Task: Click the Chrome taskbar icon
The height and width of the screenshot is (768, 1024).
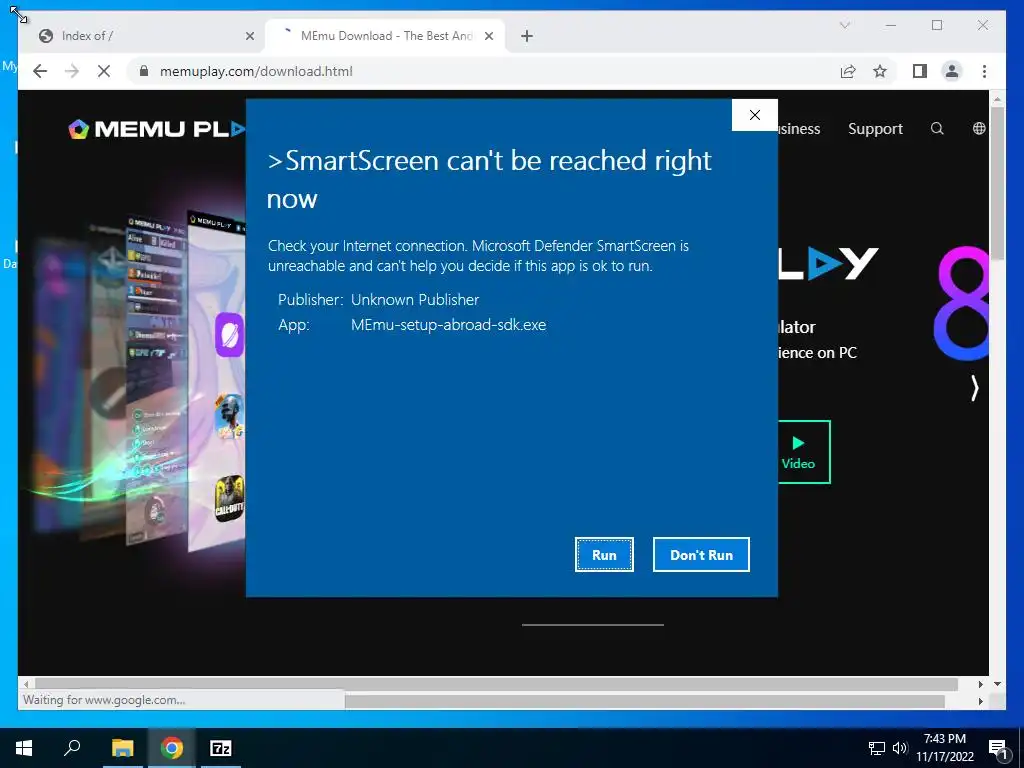Action: pos(172,748)
